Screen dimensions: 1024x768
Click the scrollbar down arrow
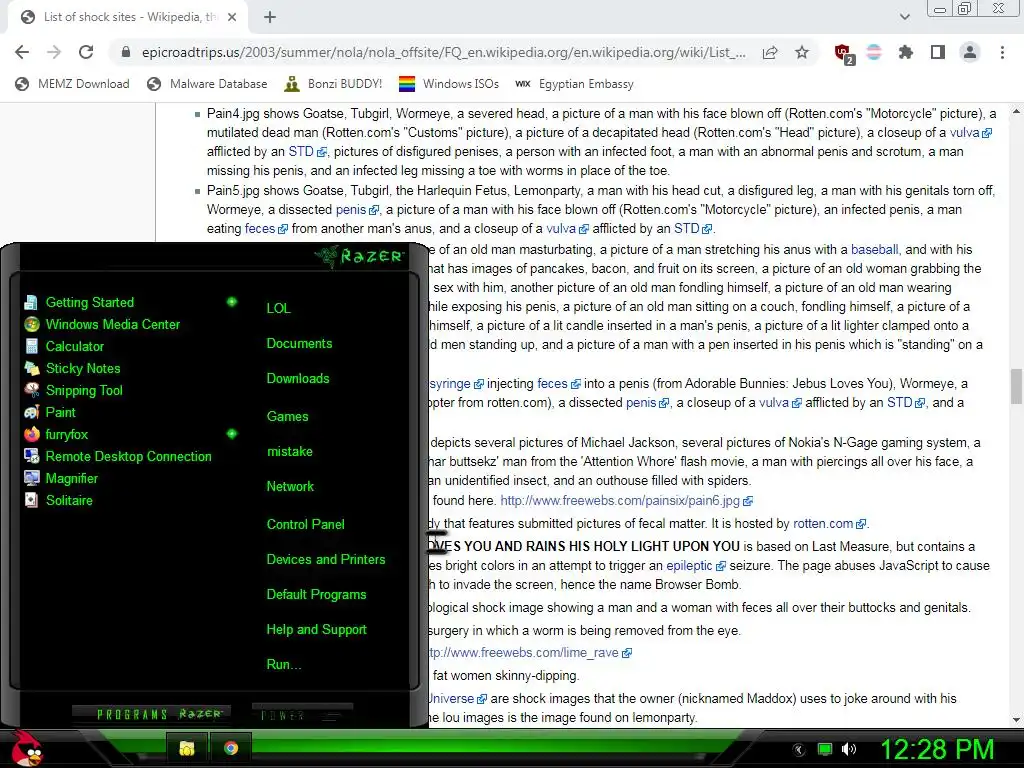[x=1016, y=720]
